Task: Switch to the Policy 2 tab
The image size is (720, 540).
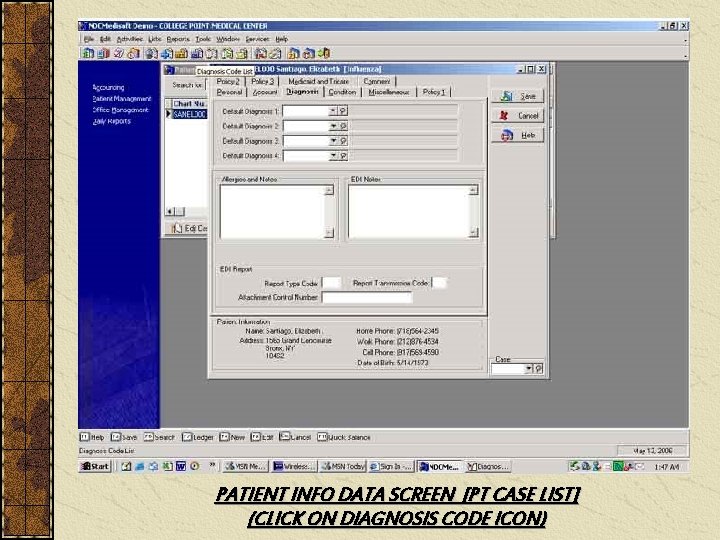Action: tap(228, 81)
